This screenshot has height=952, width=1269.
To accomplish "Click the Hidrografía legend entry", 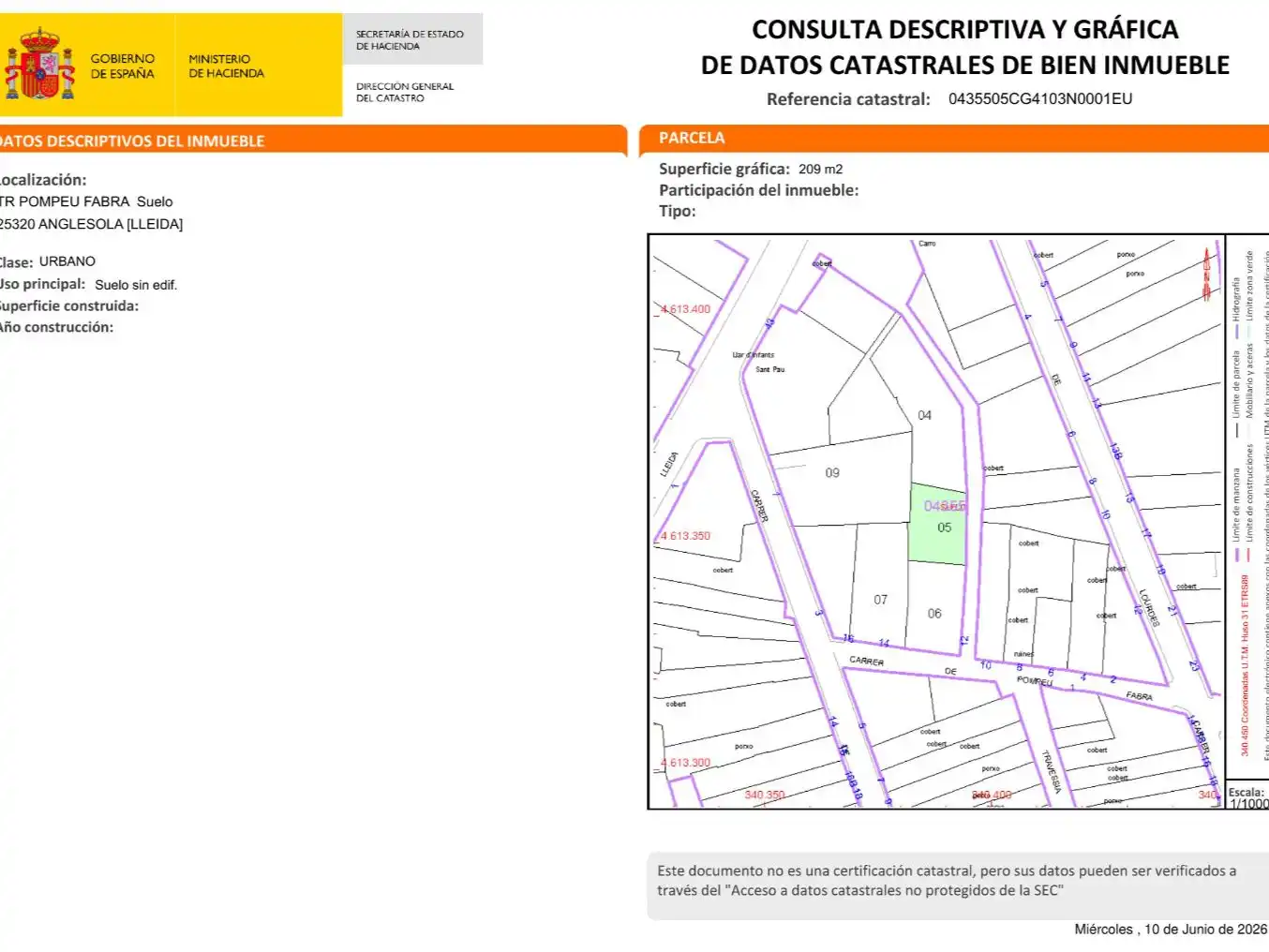I will 1236,307.
